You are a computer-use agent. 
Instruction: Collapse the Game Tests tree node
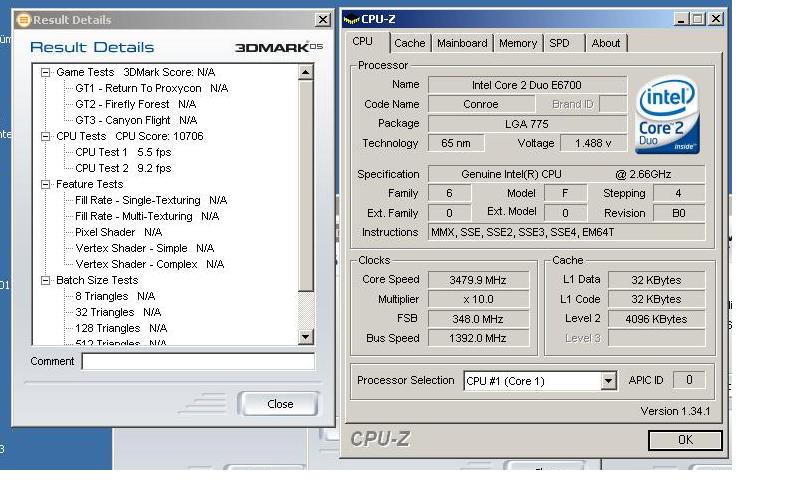tap(45, 72)
